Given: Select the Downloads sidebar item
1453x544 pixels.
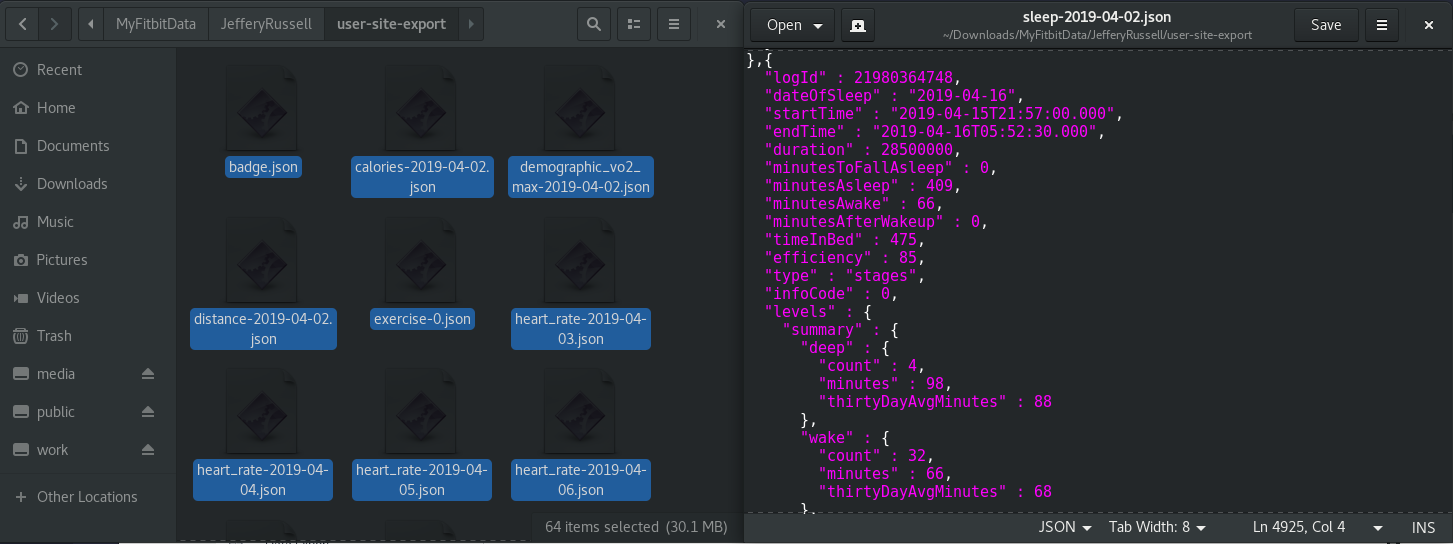Looking at the screenshot, I should pos(72,184).
